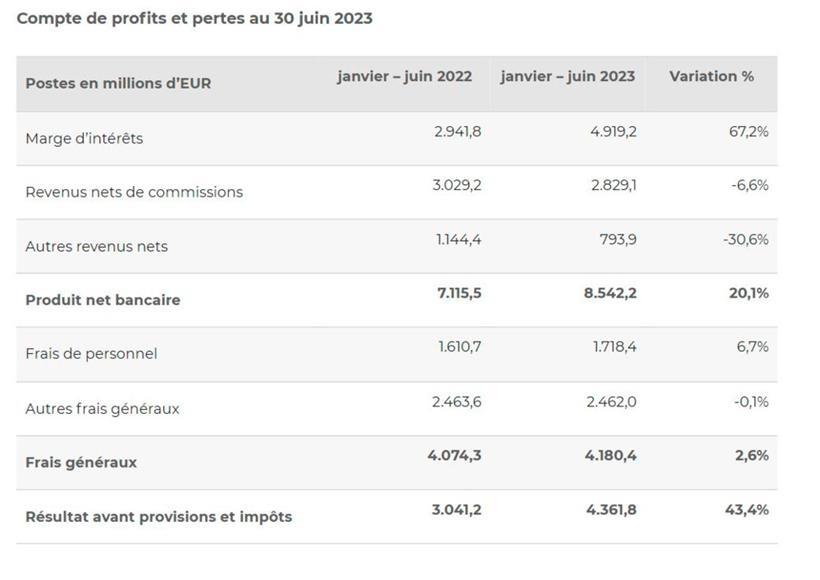Select 'Résultat avant provisions et impôts' row label
The image size is (820, 580).
point(158,516)
